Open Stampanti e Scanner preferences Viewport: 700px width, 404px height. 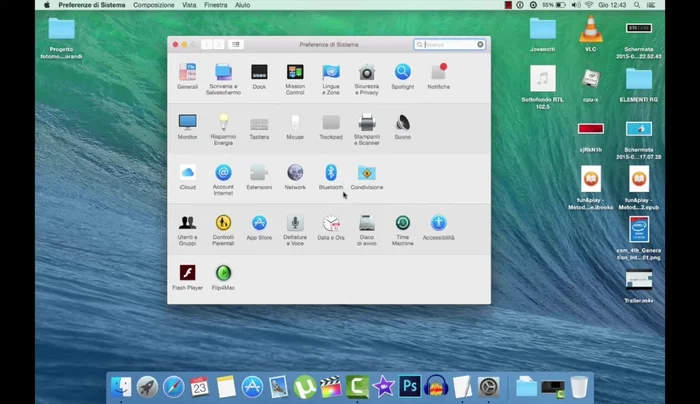pos(367,123)
